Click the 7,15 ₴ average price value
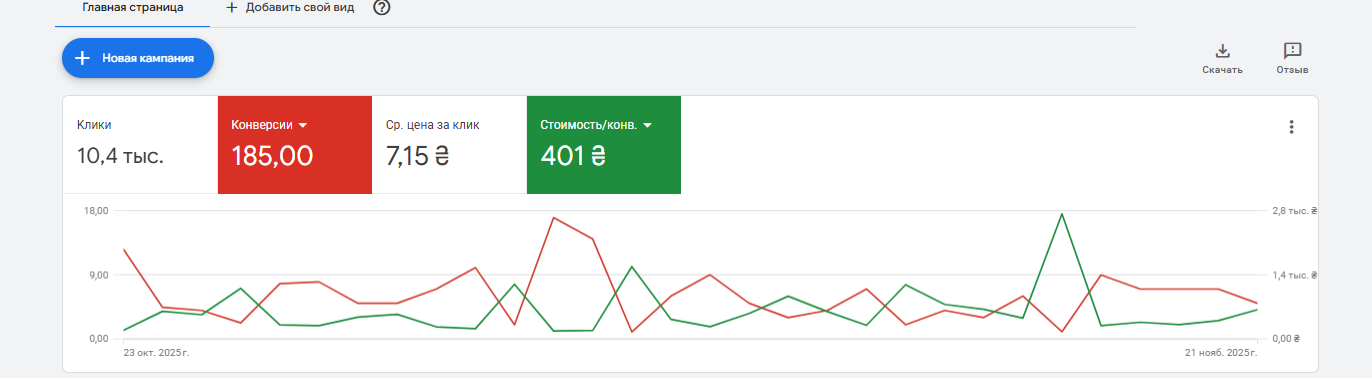This screenshot has height=378, width=1372. tap(417, 156)
